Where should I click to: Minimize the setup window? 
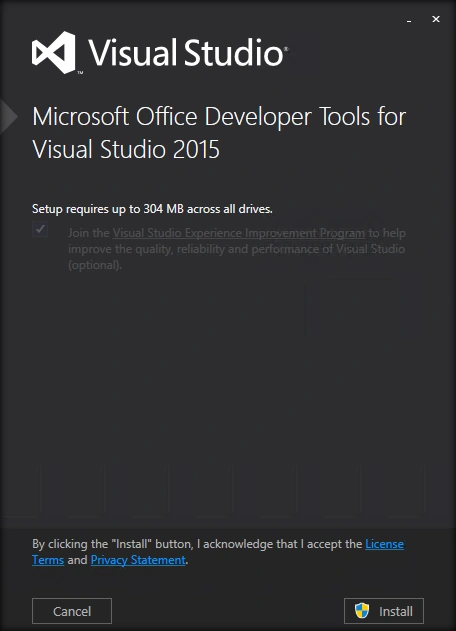409,19
